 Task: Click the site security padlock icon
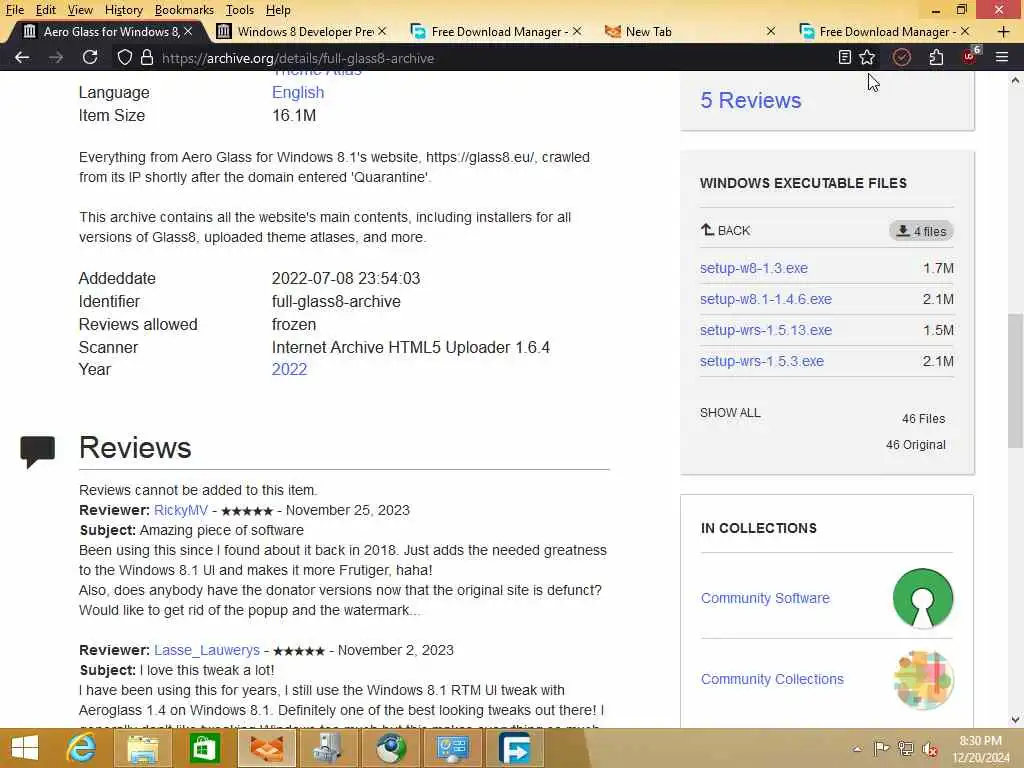pyautogui.click(x=147, y=57)
